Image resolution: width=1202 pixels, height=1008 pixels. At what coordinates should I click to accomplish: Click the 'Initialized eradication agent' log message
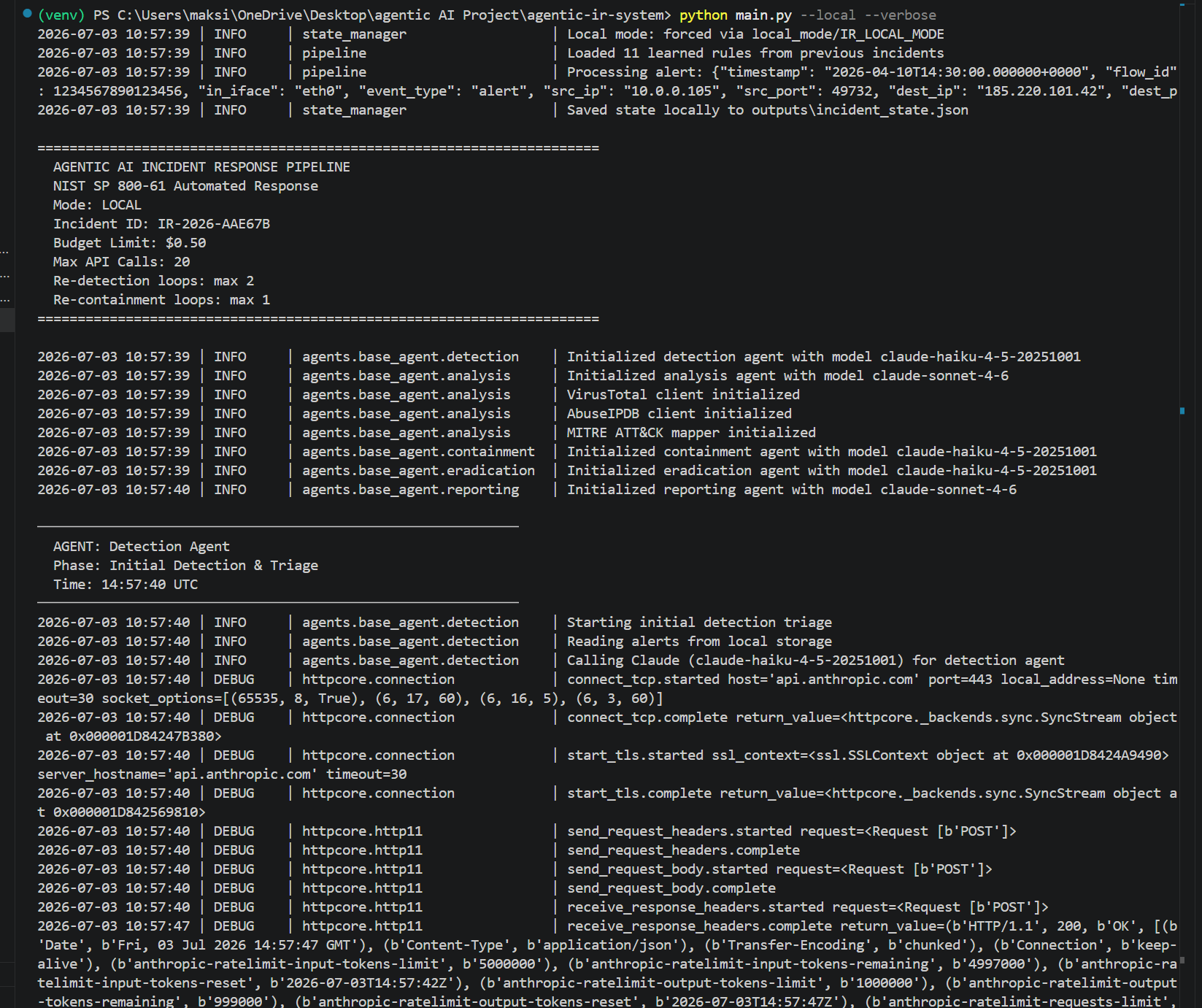tap(832, 471)
